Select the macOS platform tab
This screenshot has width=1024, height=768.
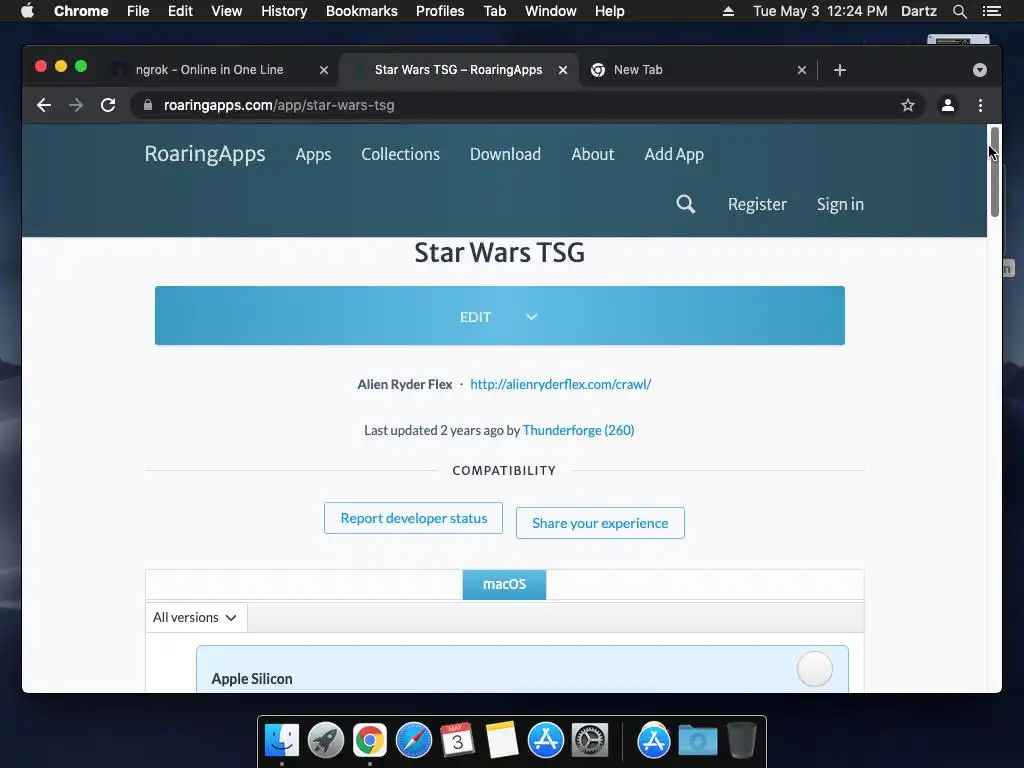tap(504, 584)
